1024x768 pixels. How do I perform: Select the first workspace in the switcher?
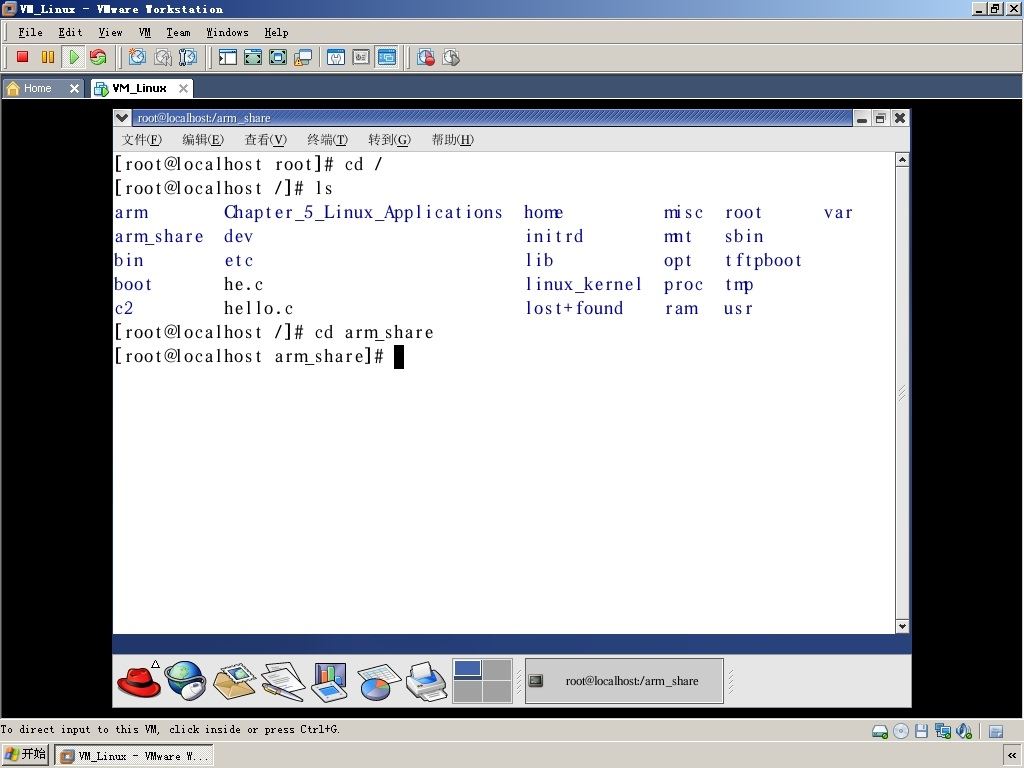[468, 669]
